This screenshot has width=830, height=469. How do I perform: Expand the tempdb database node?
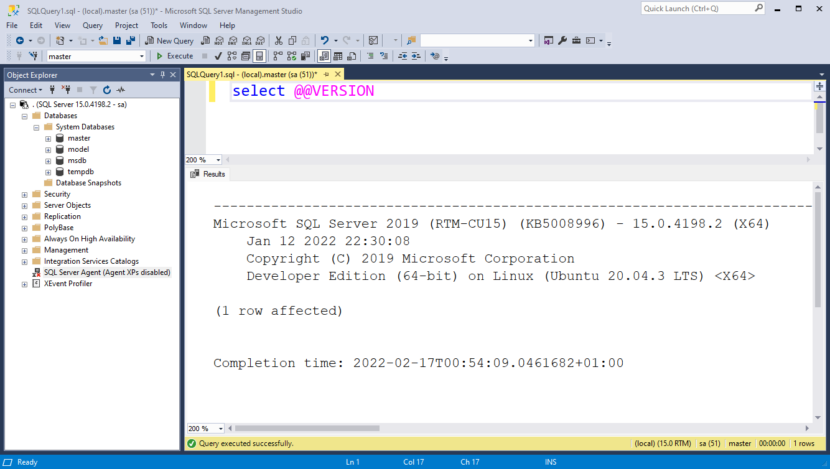[48, 172]
